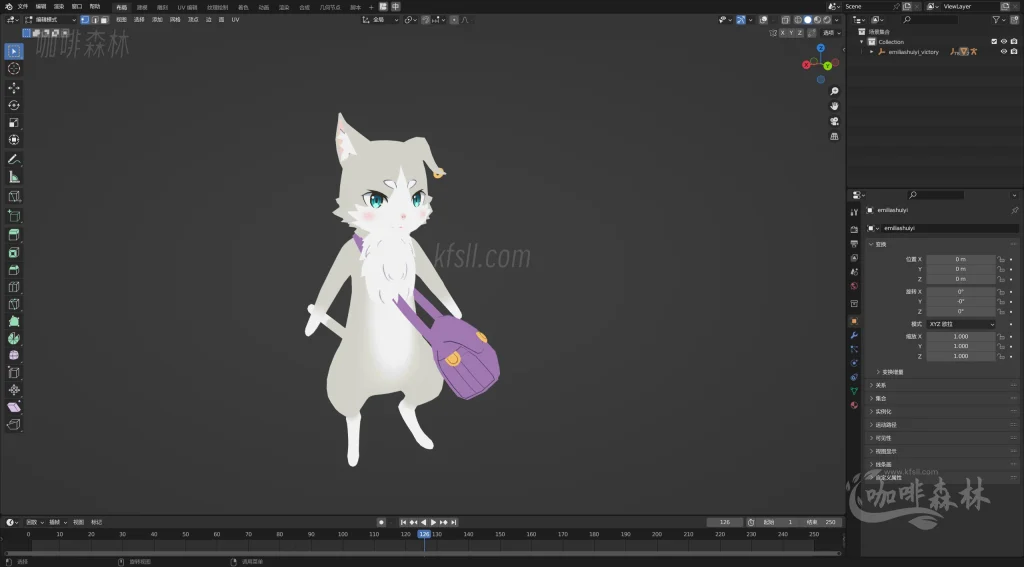
Task: Toggle auto keying record button
Action: [381, 522]
